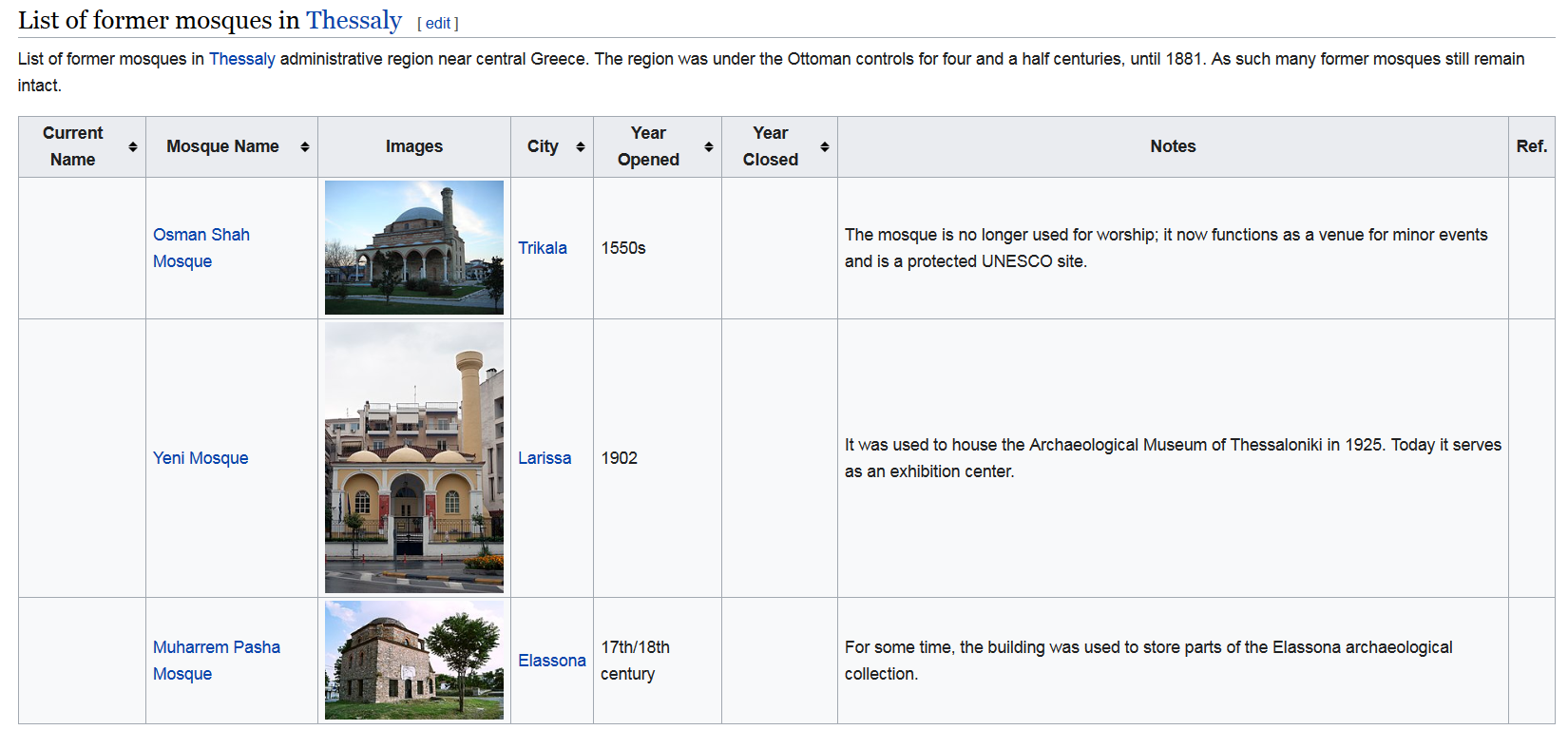
Task: Click the Notes column header
Action: [1173, 146]
